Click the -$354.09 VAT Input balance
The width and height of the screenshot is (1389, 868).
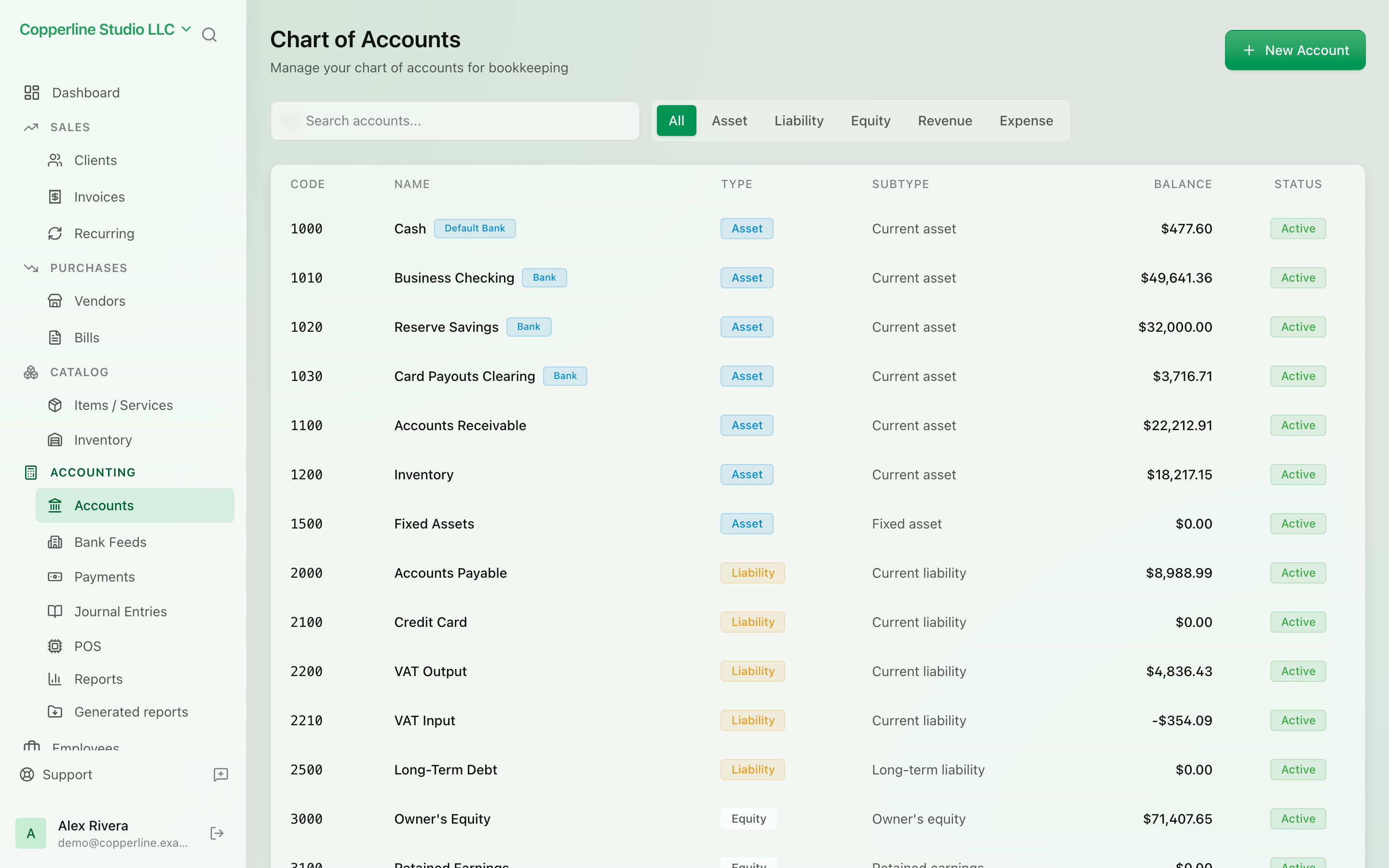[x=1182, y=720]
